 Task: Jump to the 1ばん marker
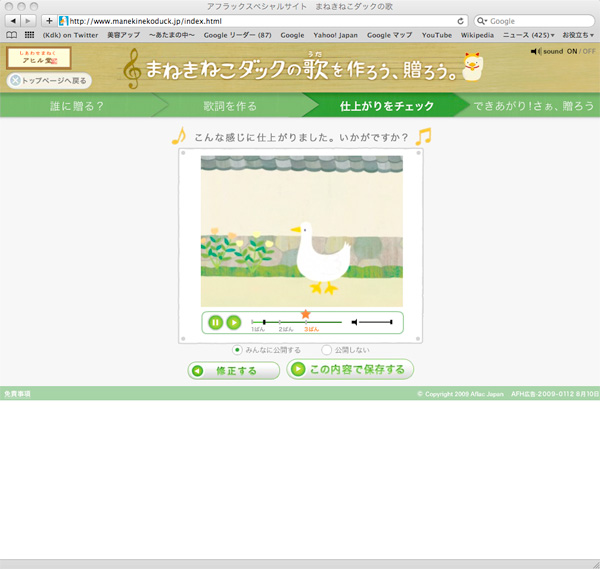click(258, 329)
